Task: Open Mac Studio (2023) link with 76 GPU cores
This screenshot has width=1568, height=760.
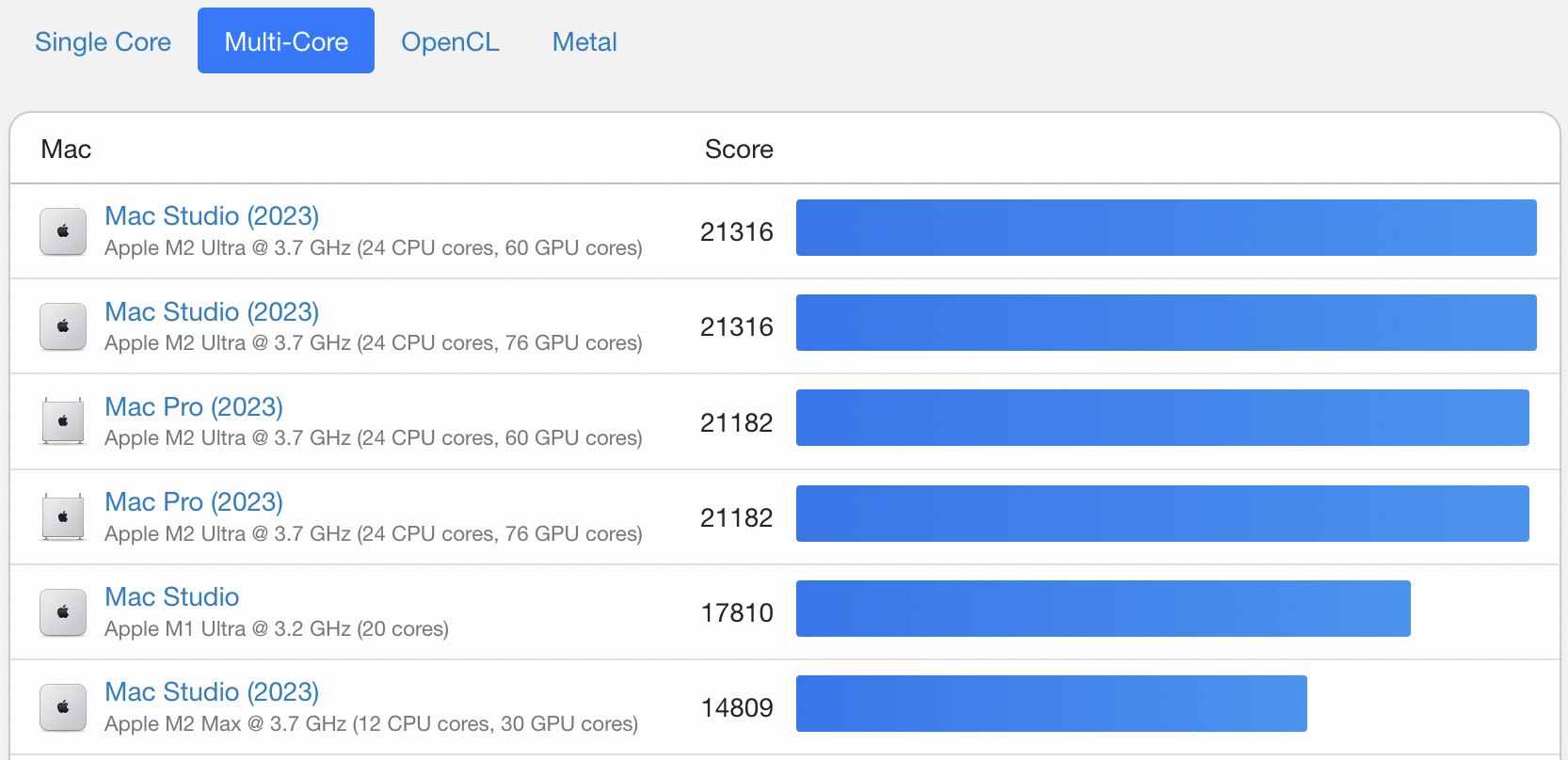Action: (212, 311)
